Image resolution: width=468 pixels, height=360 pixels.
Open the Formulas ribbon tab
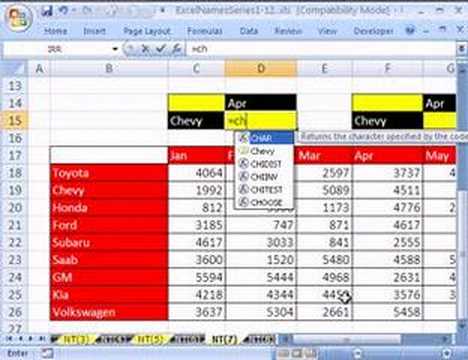204,31
